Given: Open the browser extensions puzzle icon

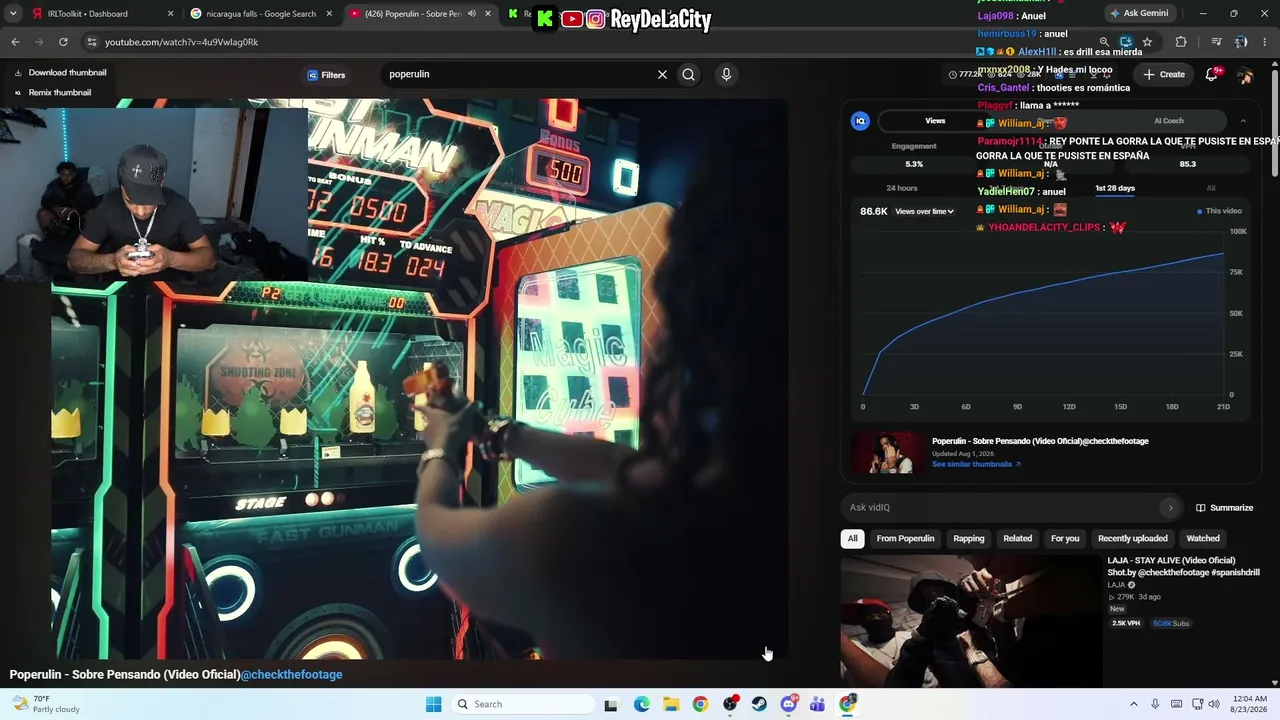Looking at the screenshot, I should 1181,42.
